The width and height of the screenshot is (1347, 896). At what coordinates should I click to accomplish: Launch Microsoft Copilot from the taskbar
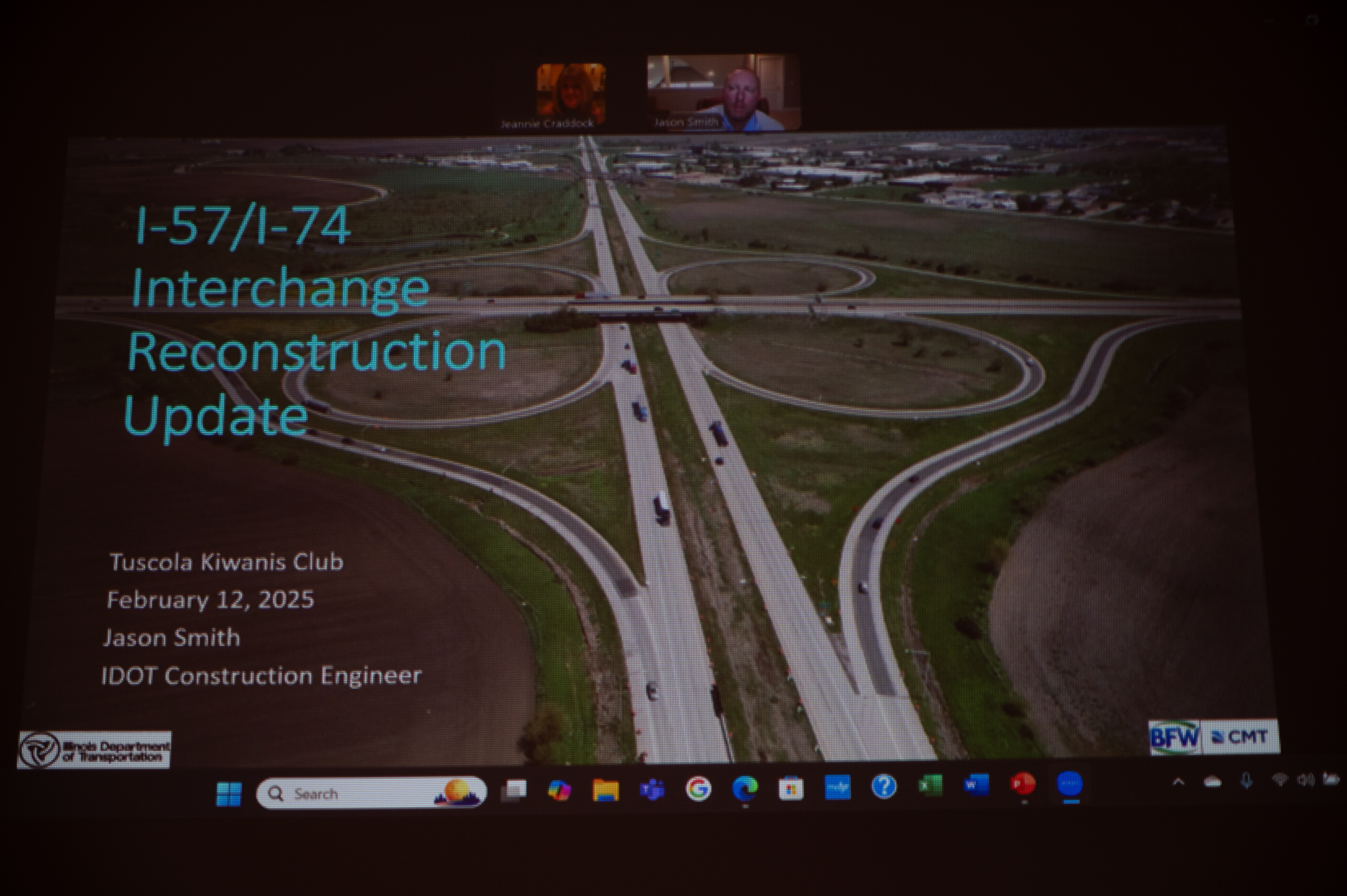click(x=559, y=791)
